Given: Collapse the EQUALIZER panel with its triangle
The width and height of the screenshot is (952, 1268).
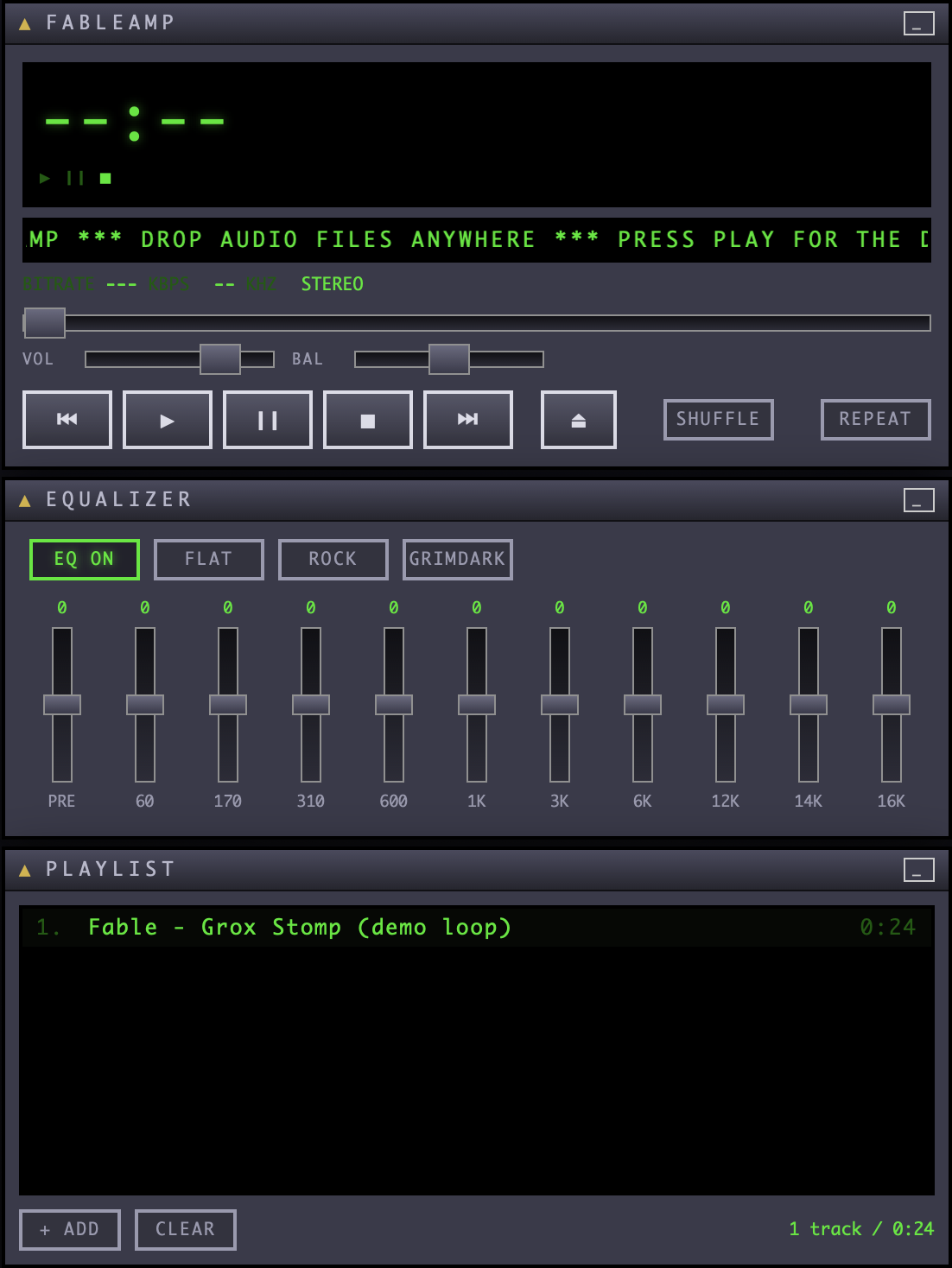Looking at the screenshot, I should click(25, 501).
